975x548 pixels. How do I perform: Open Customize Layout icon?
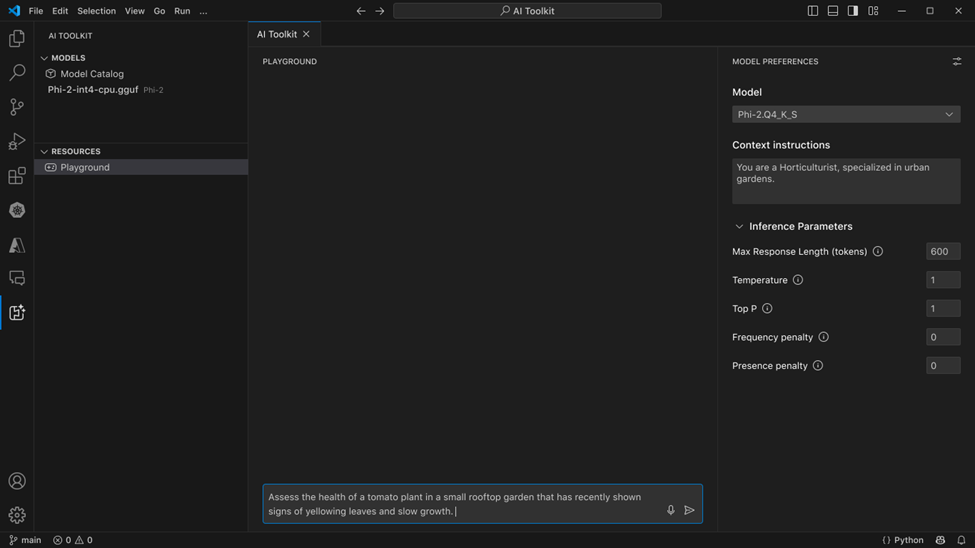coord(873,11)
